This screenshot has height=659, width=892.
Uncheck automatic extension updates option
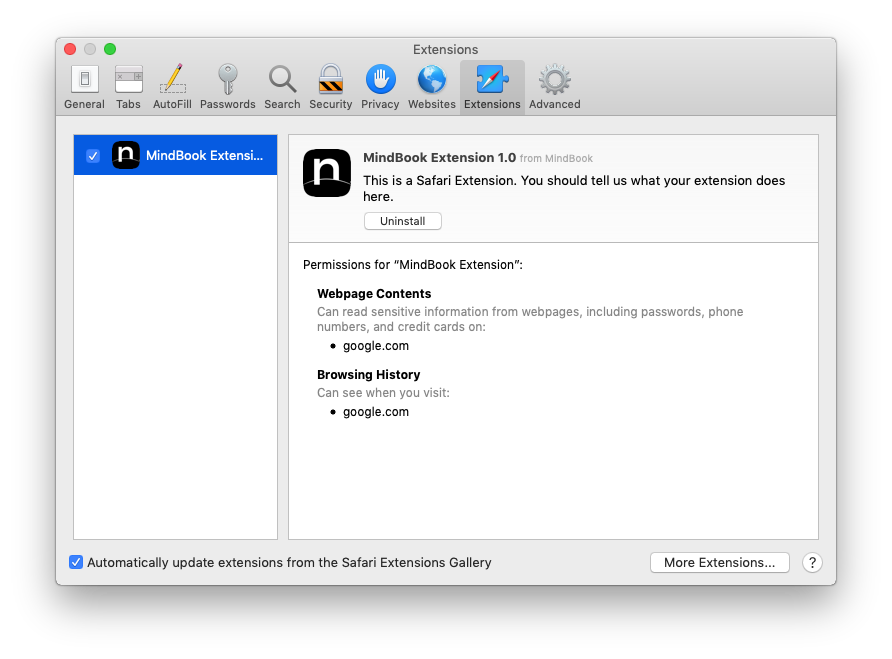76,562
